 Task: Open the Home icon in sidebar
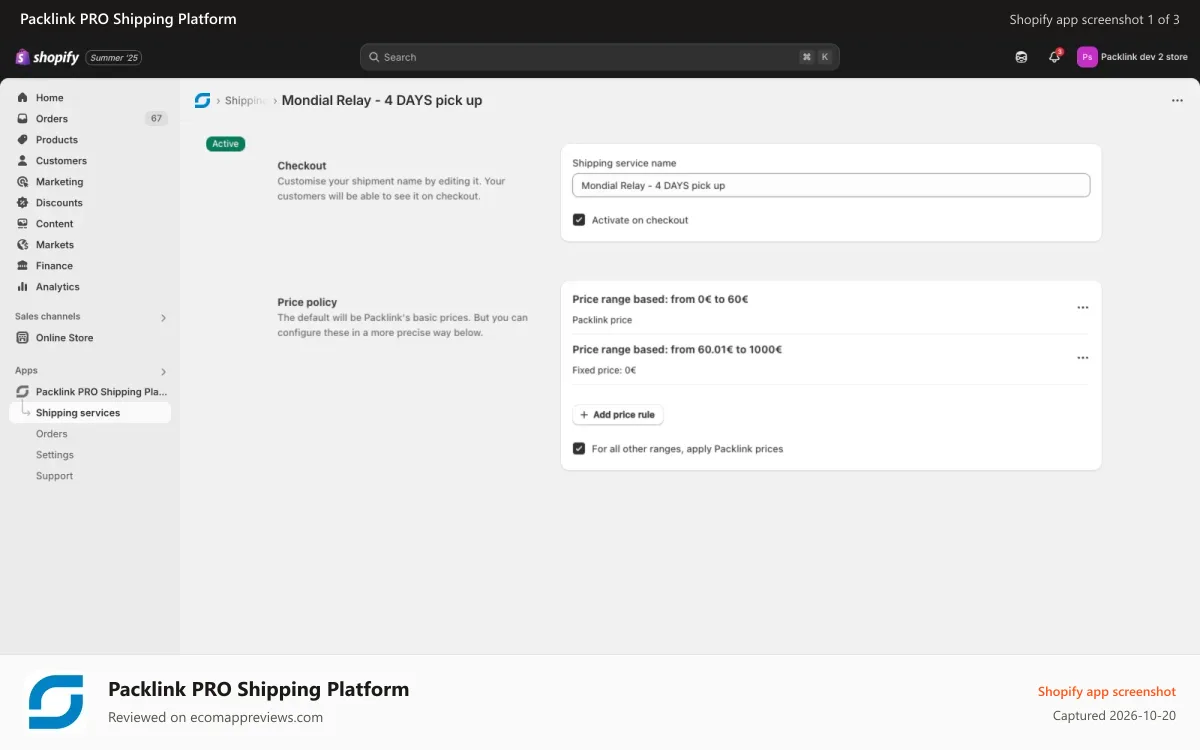(x=22, y=98)
